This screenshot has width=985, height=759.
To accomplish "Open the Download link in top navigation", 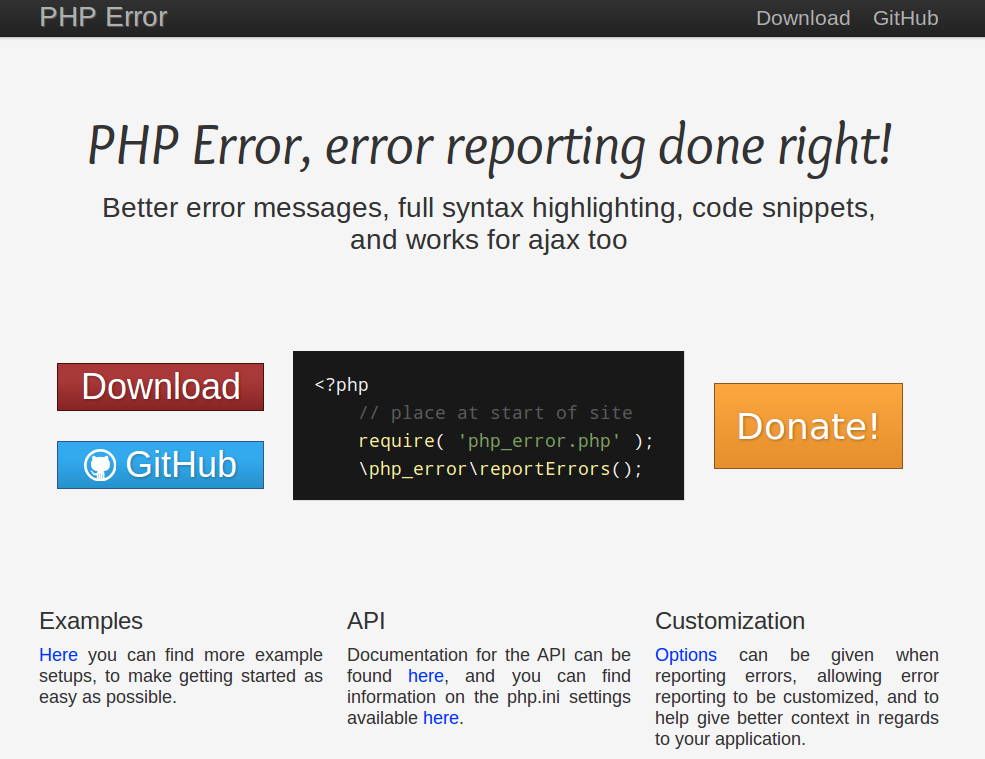I will [803, 18].
